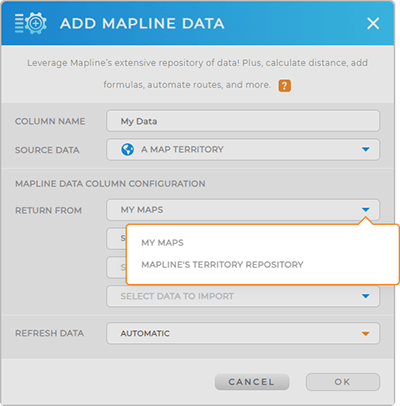The height and width of the screenshot is (406, 400).
Task: Open the Source Data dropdown
Action: tap(243, 150)
